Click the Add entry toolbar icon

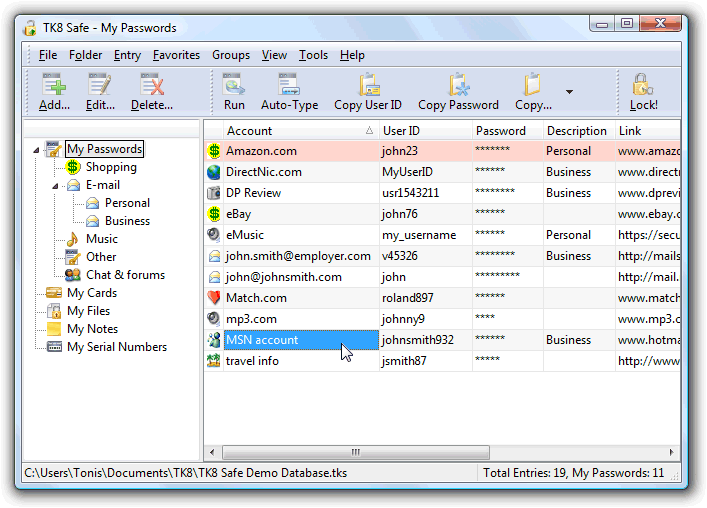pos(54,84)
